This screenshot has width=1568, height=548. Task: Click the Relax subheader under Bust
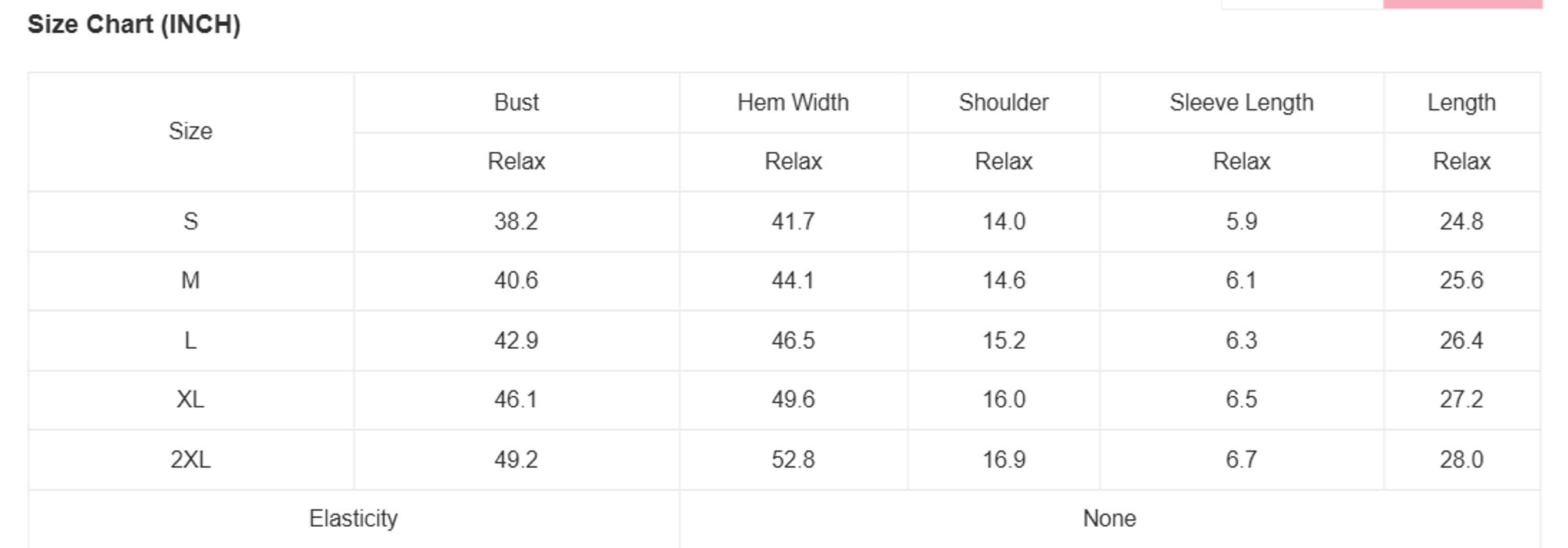(x=516, y=161)
